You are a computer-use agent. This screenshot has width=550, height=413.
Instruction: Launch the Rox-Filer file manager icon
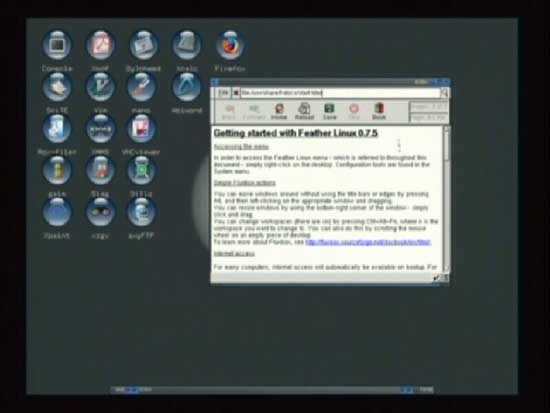(x=57, y=129)
